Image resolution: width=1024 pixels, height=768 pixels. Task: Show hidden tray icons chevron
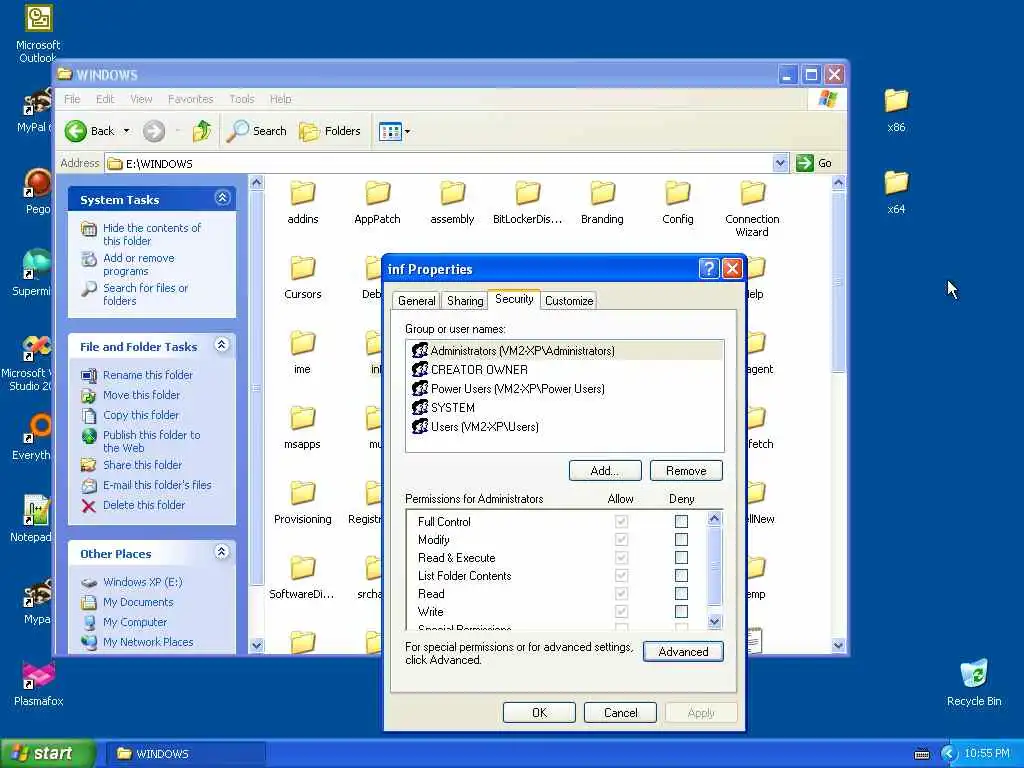[x=948, y=754]
